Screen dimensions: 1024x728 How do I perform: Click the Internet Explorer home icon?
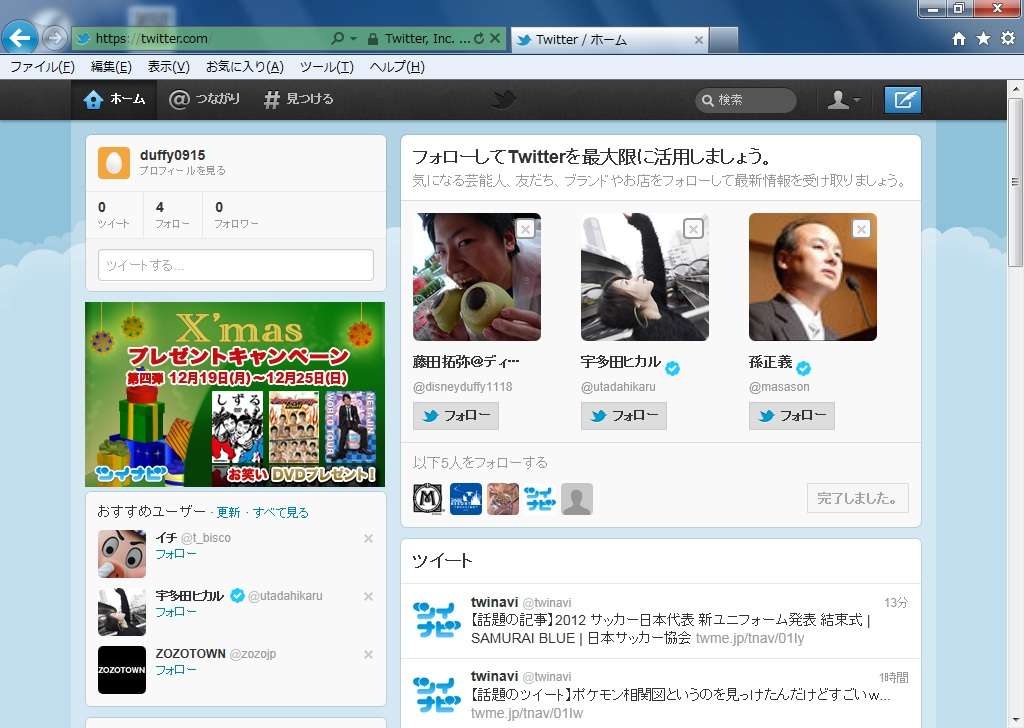pyautogui.click(x=961, y=39)
